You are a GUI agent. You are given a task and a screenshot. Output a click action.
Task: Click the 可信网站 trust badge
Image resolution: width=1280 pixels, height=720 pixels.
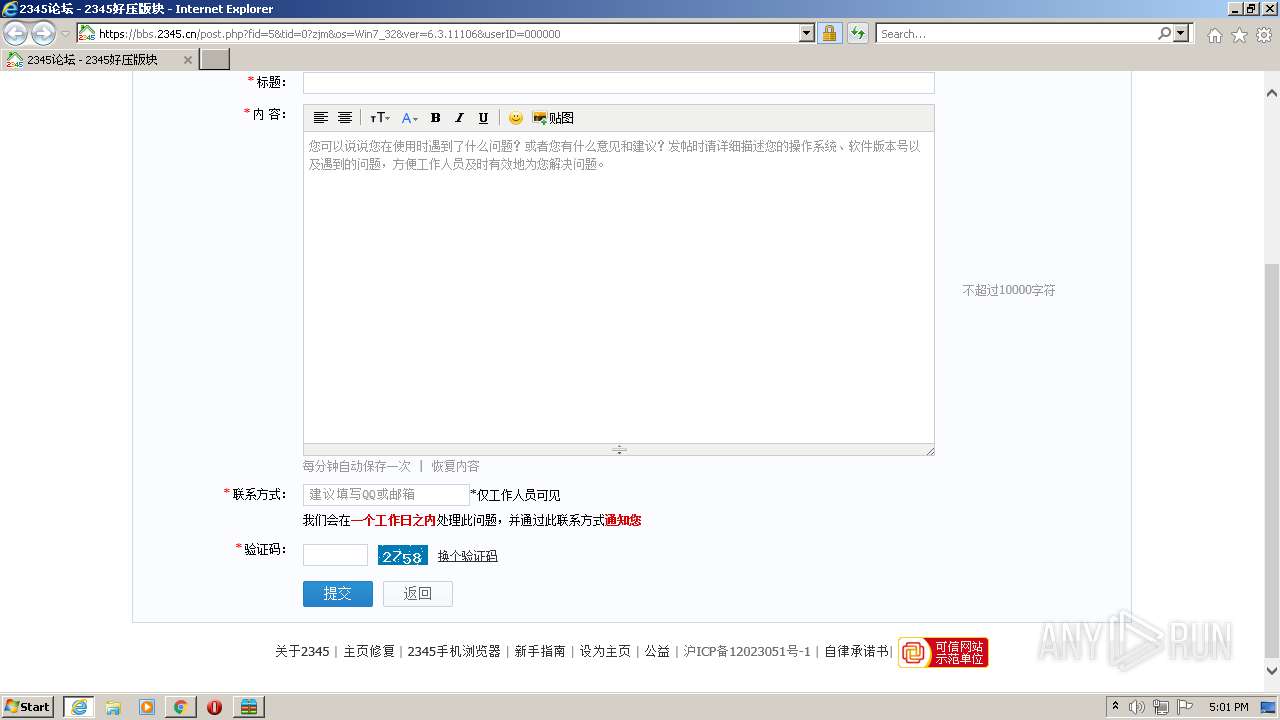pos(943,652)
